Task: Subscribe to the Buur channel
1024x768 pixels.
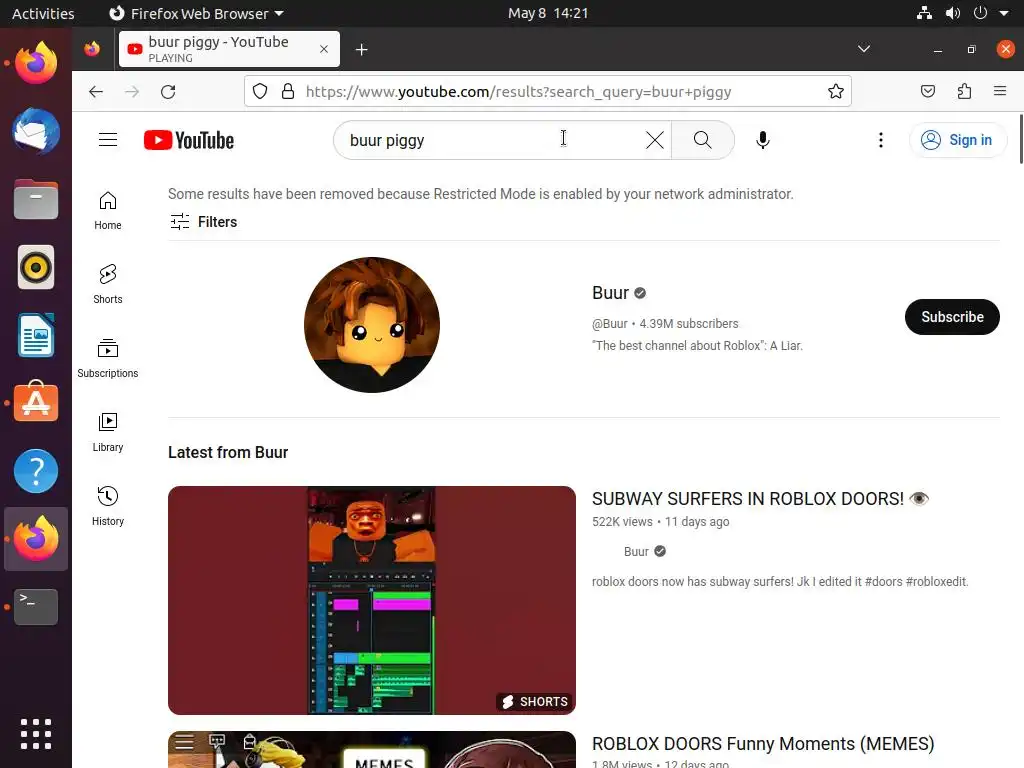Action: (x=952, y=317)
